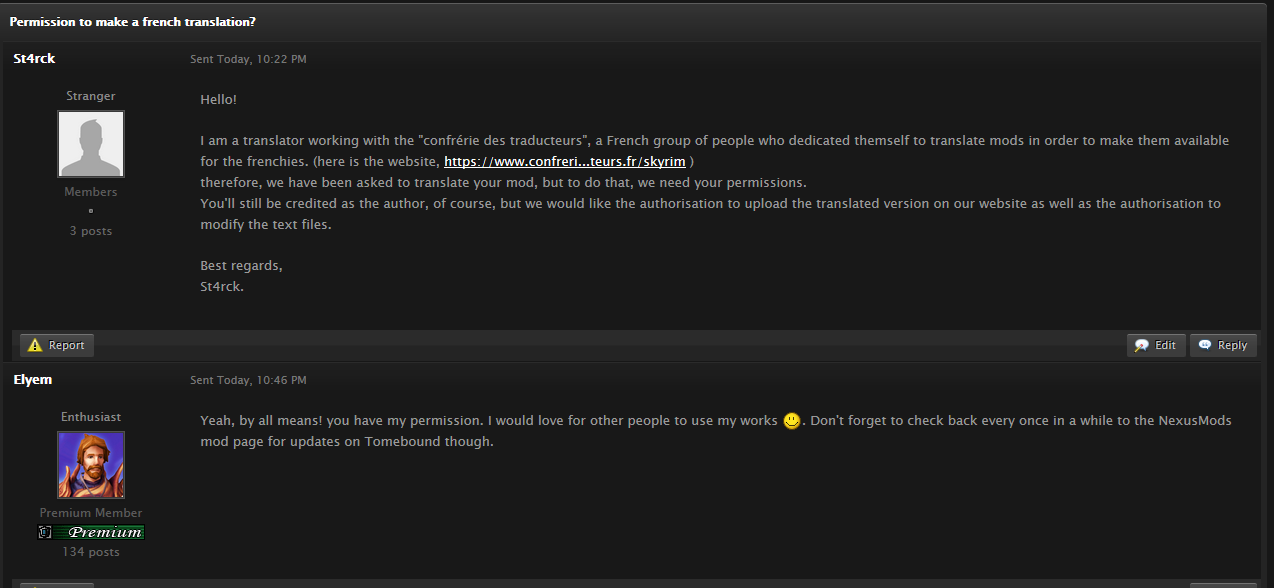View St4rck's 3 posts count

[91, 231]
